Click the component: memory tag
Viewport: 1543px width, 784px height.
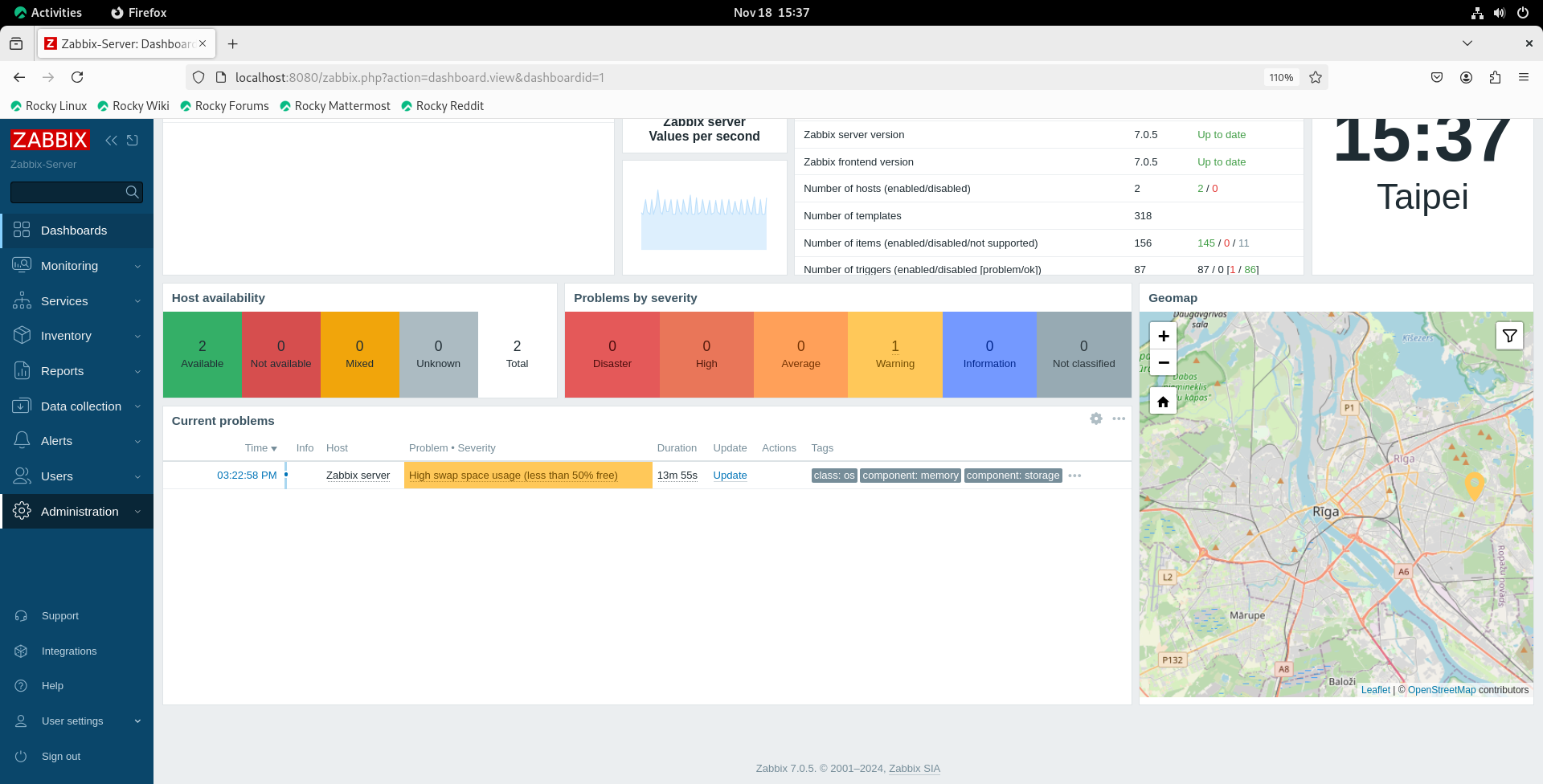tap(911, 476)
